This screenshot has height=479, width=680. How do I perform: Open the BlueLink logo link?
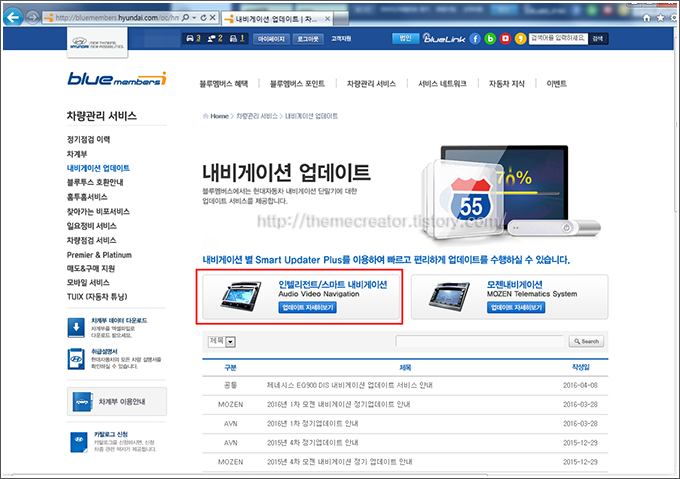point(444,39)
